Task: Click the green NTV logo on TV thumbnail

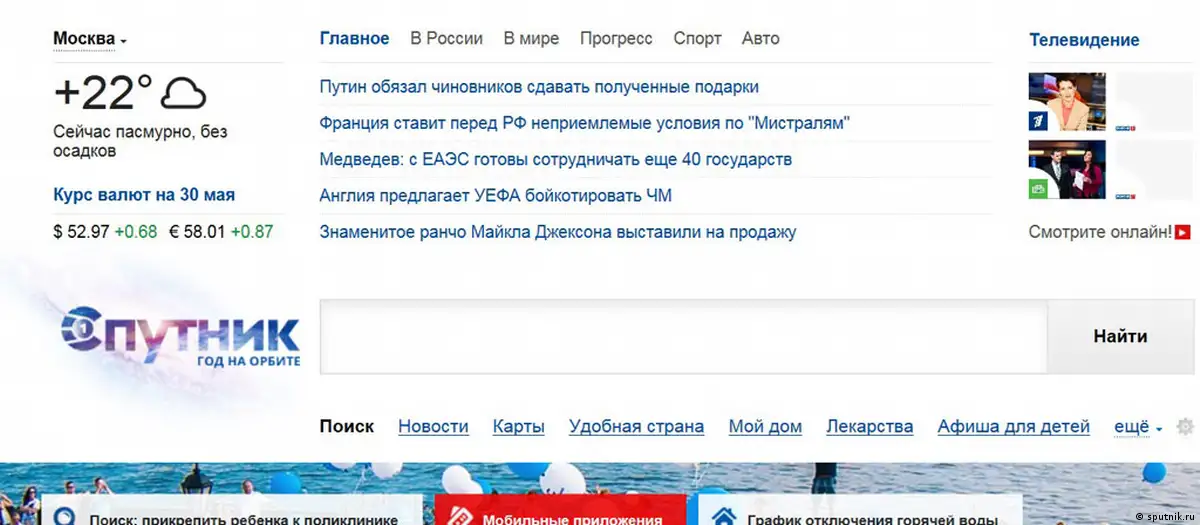Action: point(1038,189)
